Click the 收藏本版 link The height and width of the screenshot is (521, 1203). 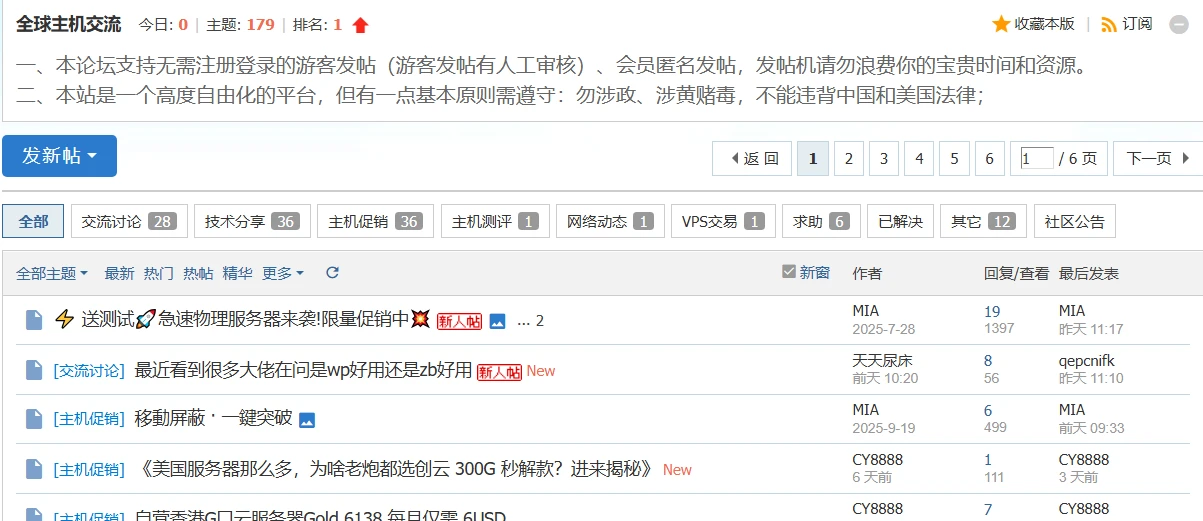click(x=1044, y=24)
